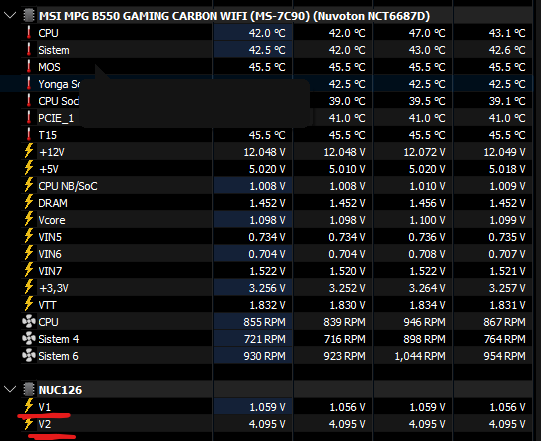Select the V2 voltage row under NUC126
541x441 pixels.
point(276,424)
